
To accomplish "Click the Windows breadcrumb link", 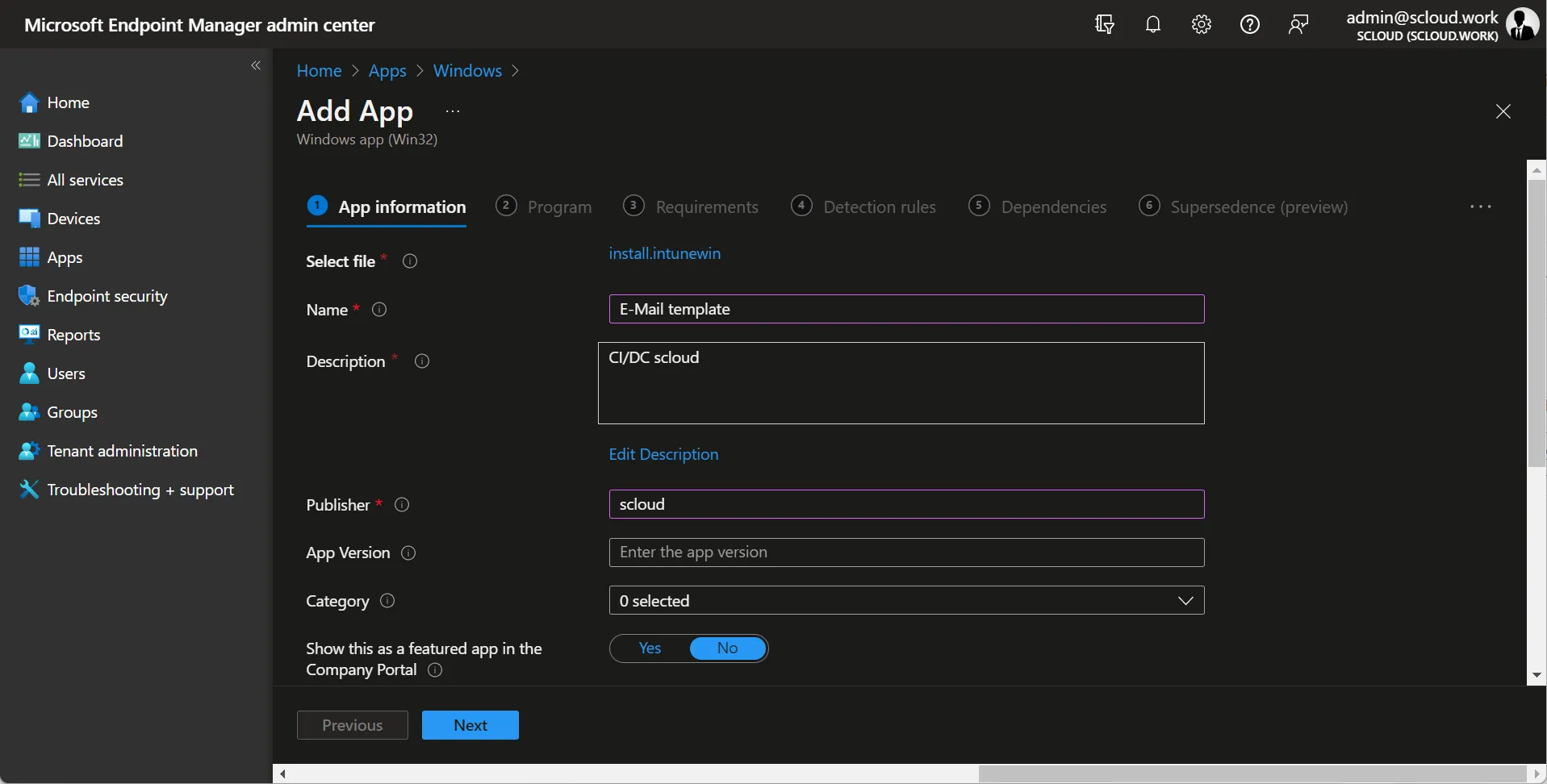I will (467, 70).
